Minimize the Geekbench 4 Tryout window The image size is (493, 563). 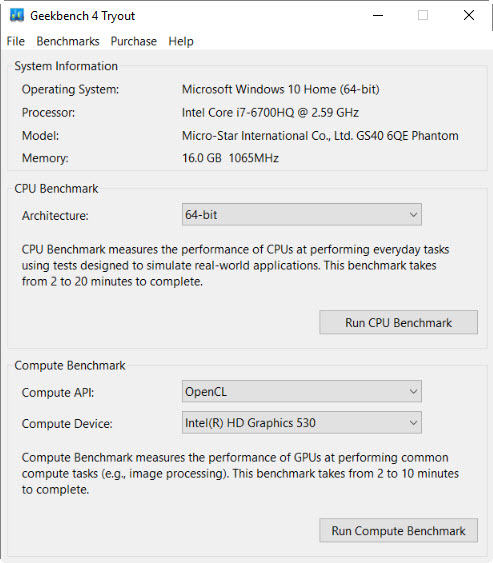(378, 15)
